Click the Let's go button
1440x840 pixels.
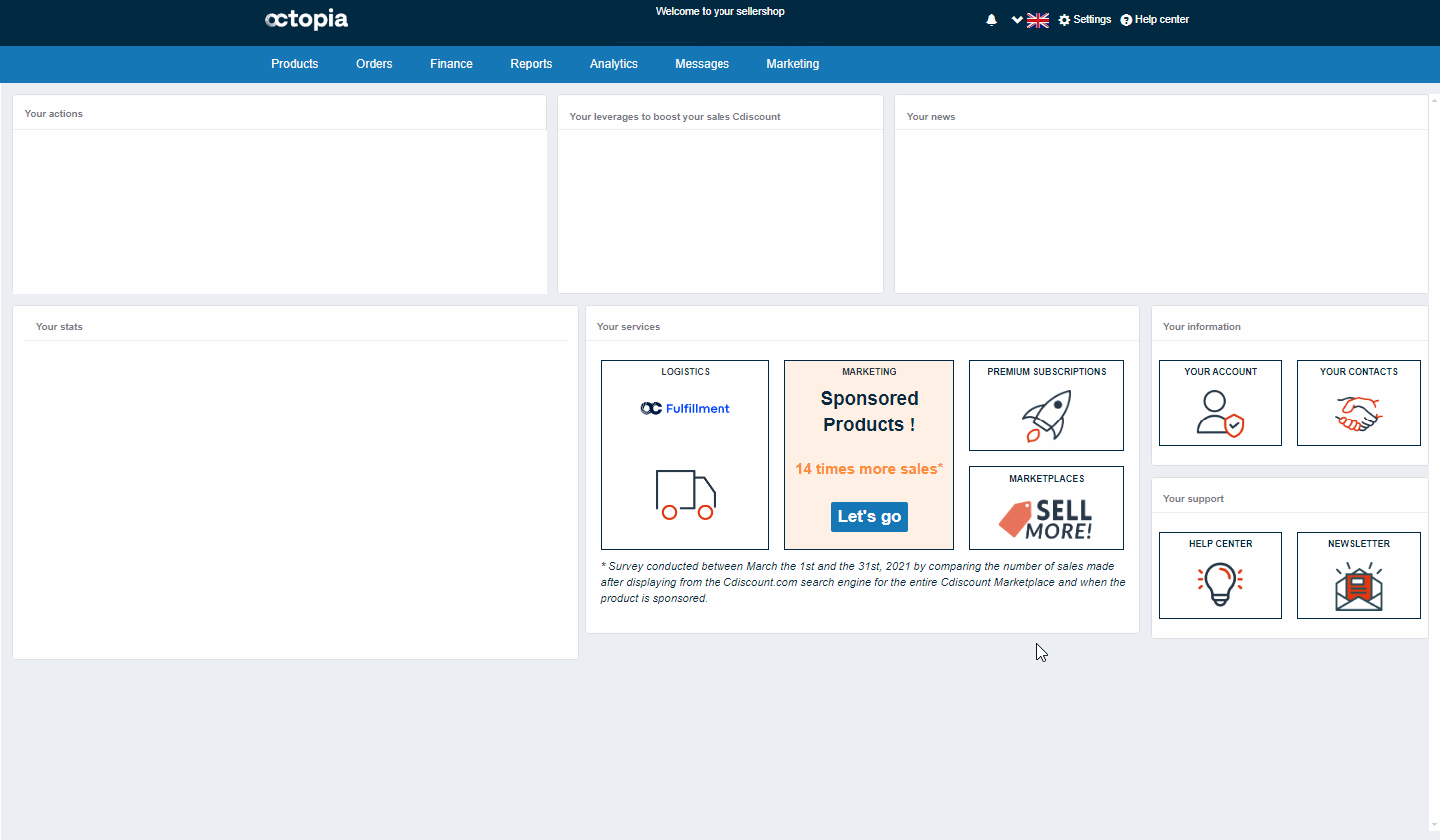(869, 516)
